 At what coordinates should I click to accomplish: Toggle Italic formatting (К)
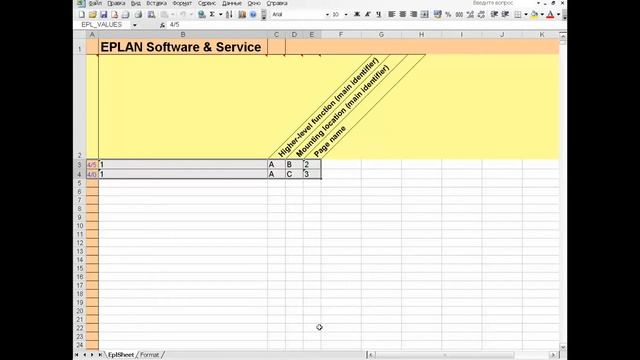pos(367,15)
